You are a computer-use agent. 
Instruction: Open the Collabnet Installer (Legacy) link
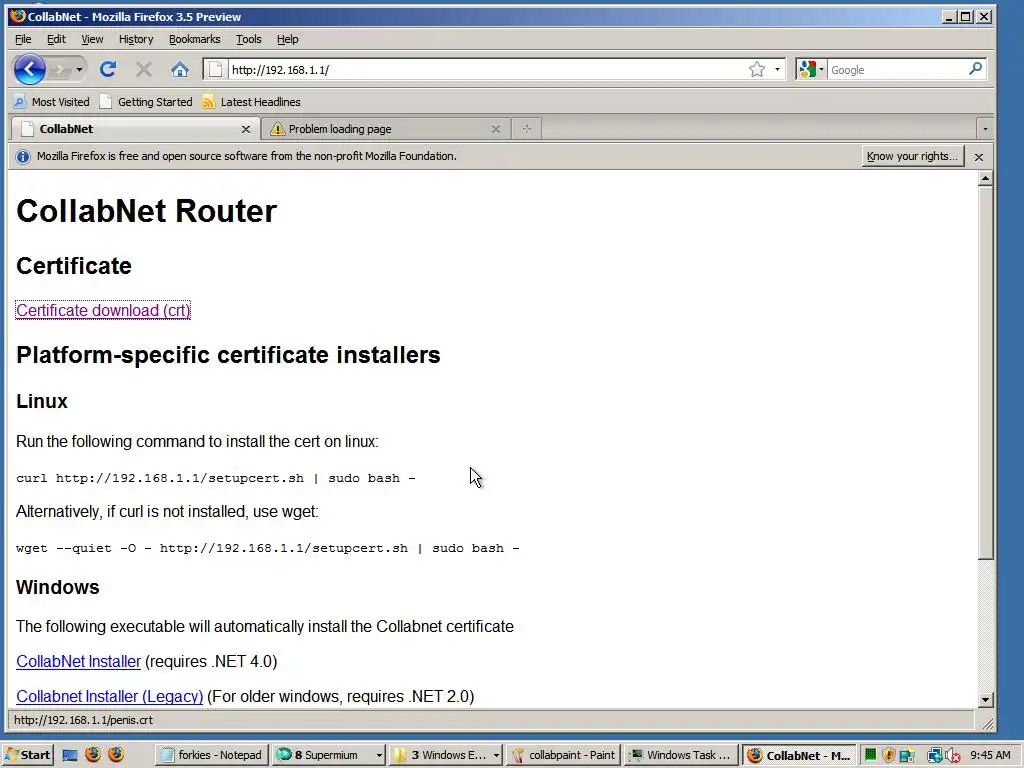tap(110, 696)
